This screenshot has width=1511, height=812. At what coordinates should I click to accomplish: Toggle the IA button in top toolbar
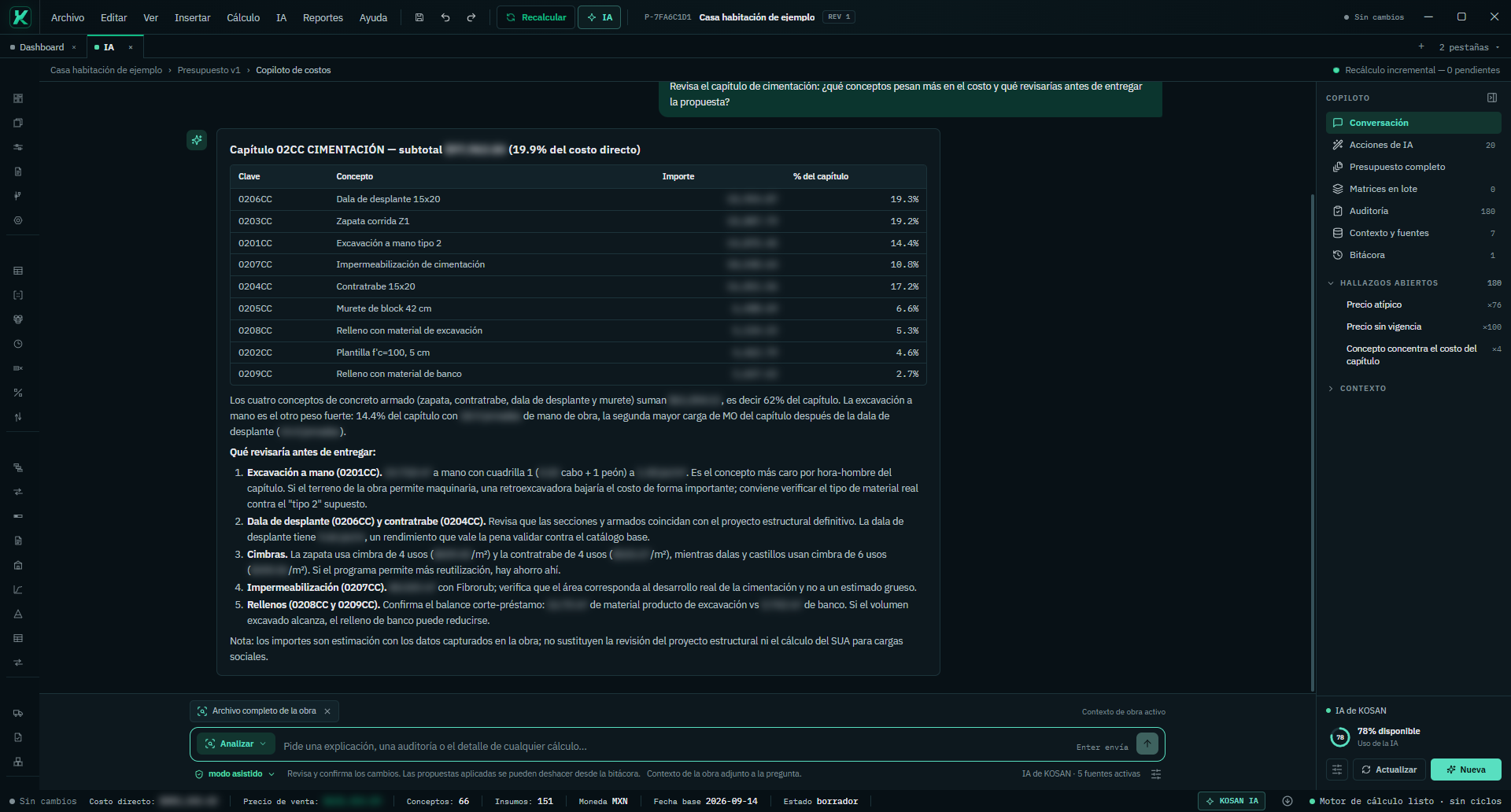pyautogui.click(x=600, y=17)
